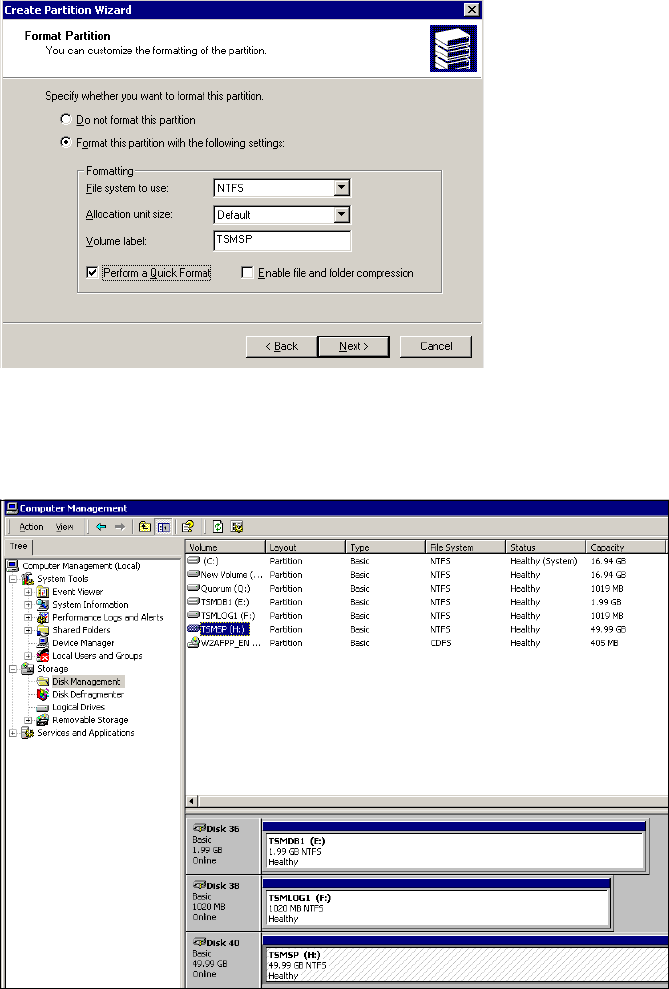Expand the Event Viewer tree node

(28, 592)
